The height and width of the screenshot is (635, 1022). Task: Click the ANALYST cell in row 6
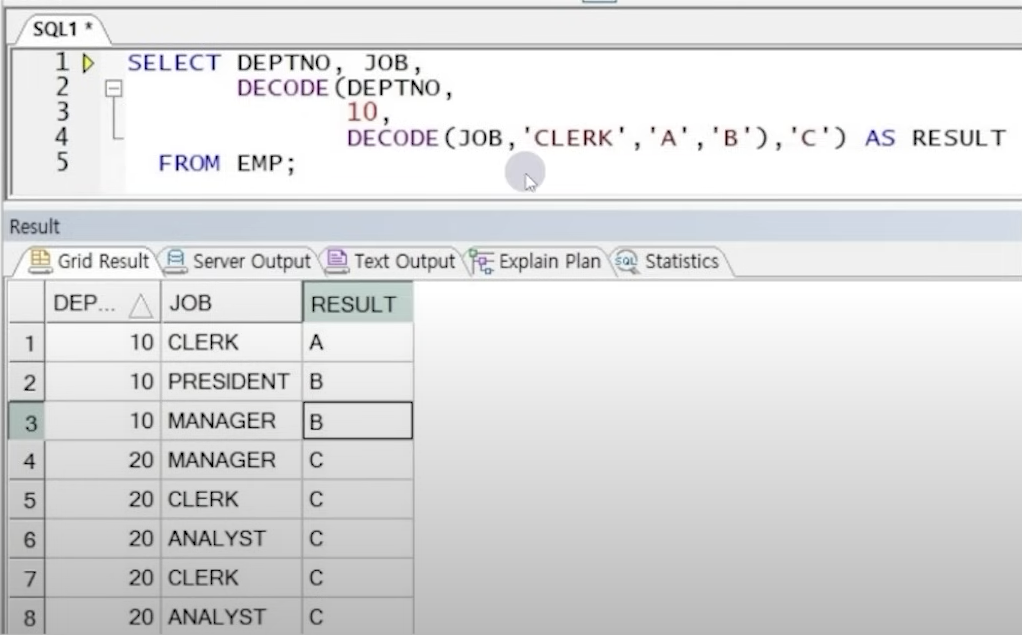(231, 538)
